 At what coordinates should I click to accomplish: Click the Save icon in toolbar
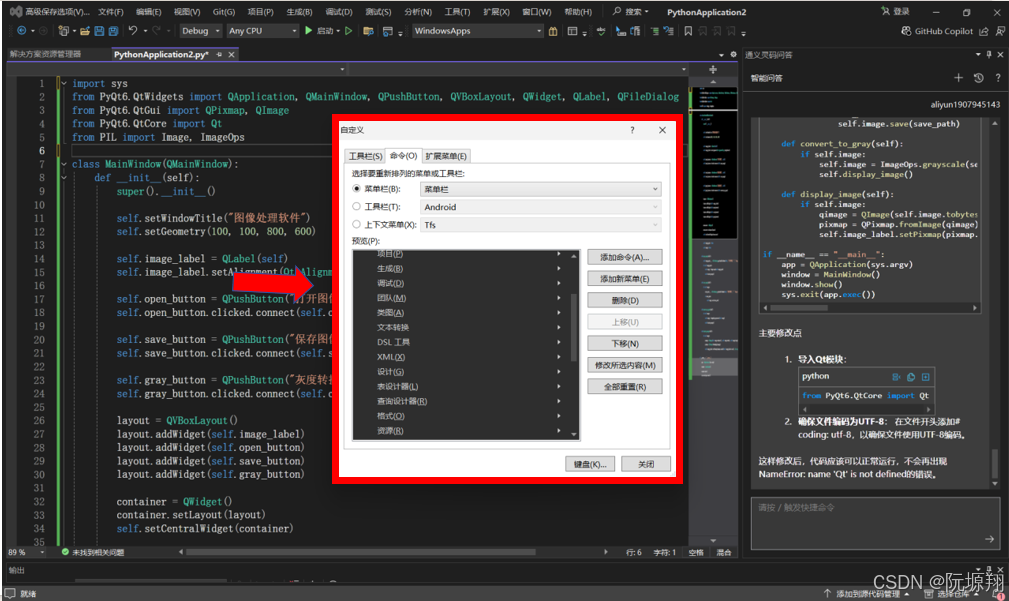[x=99, y=31]
